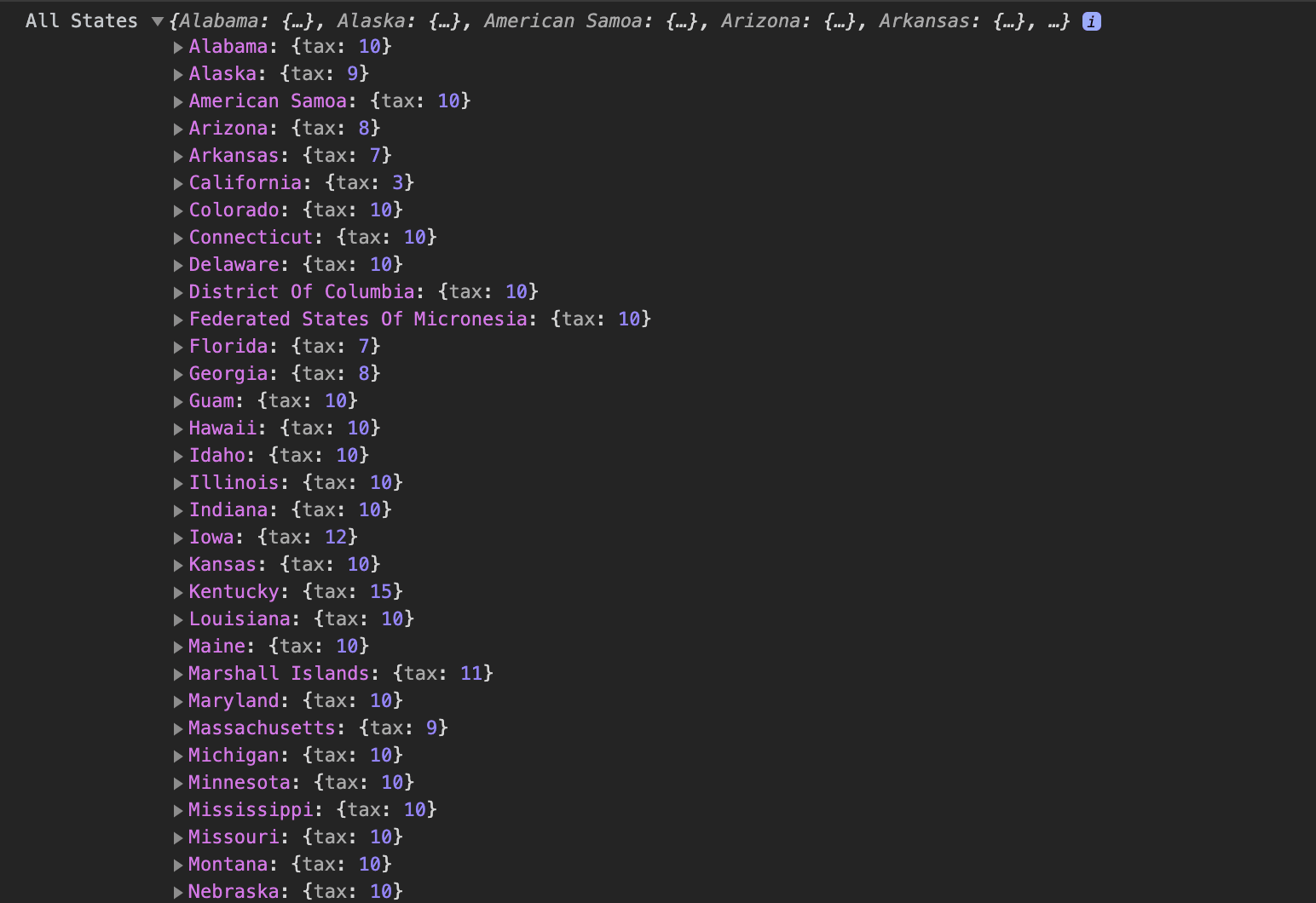
Task: Click the tax value 15 for Kentucky
Action: point(381,591)
